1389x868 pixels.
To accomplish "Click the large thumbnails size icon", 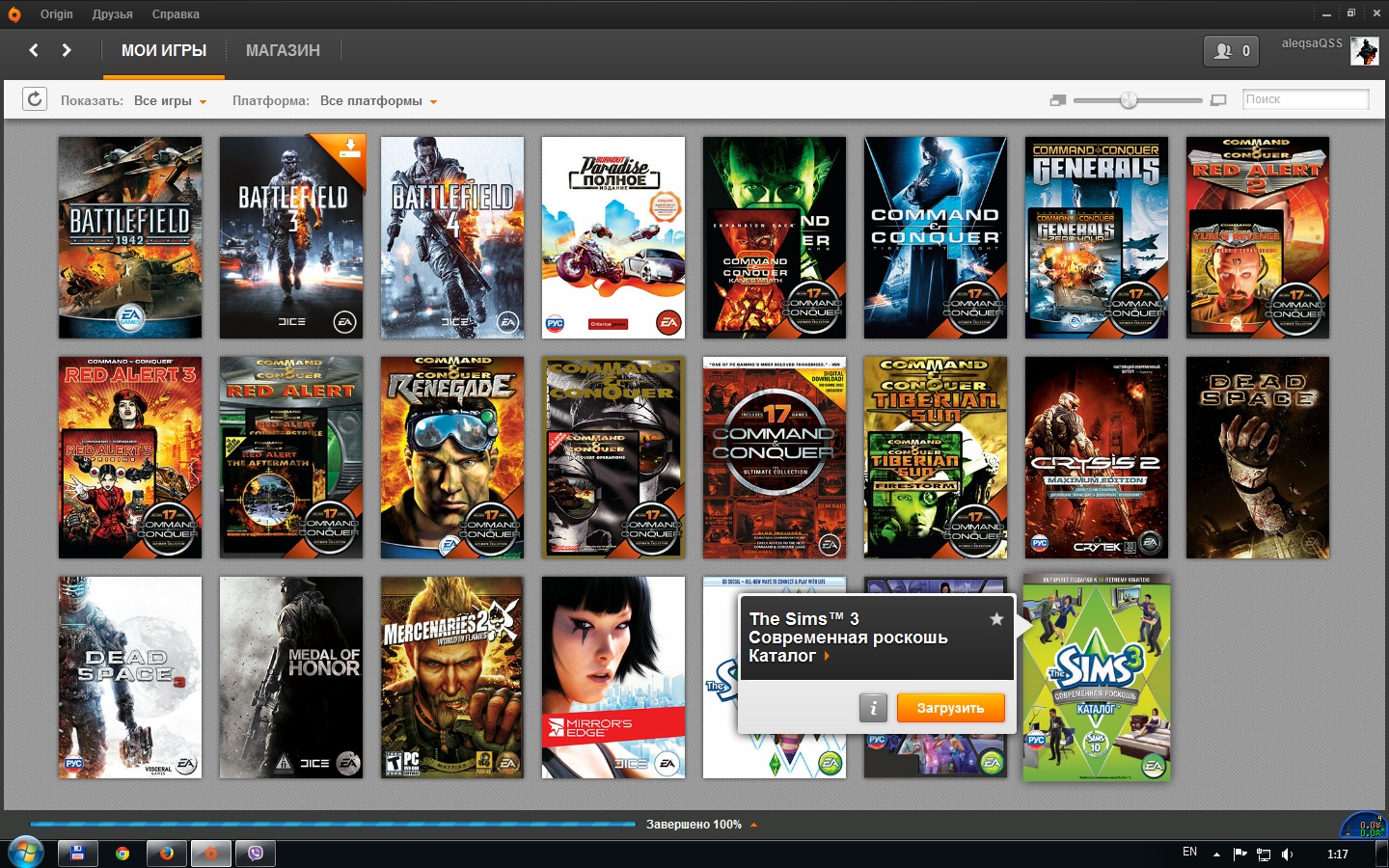I will click(x=1218, y=100).
